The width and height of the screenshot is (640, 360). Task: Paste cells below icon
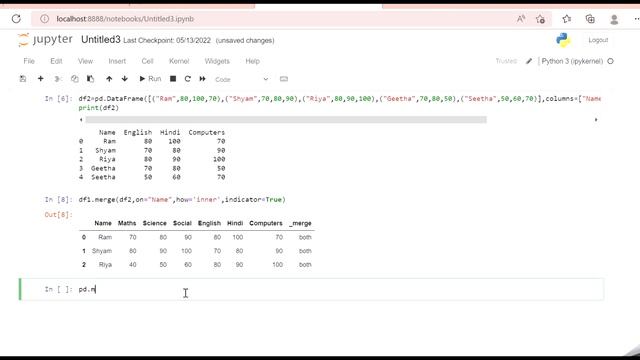click(90, 79)
